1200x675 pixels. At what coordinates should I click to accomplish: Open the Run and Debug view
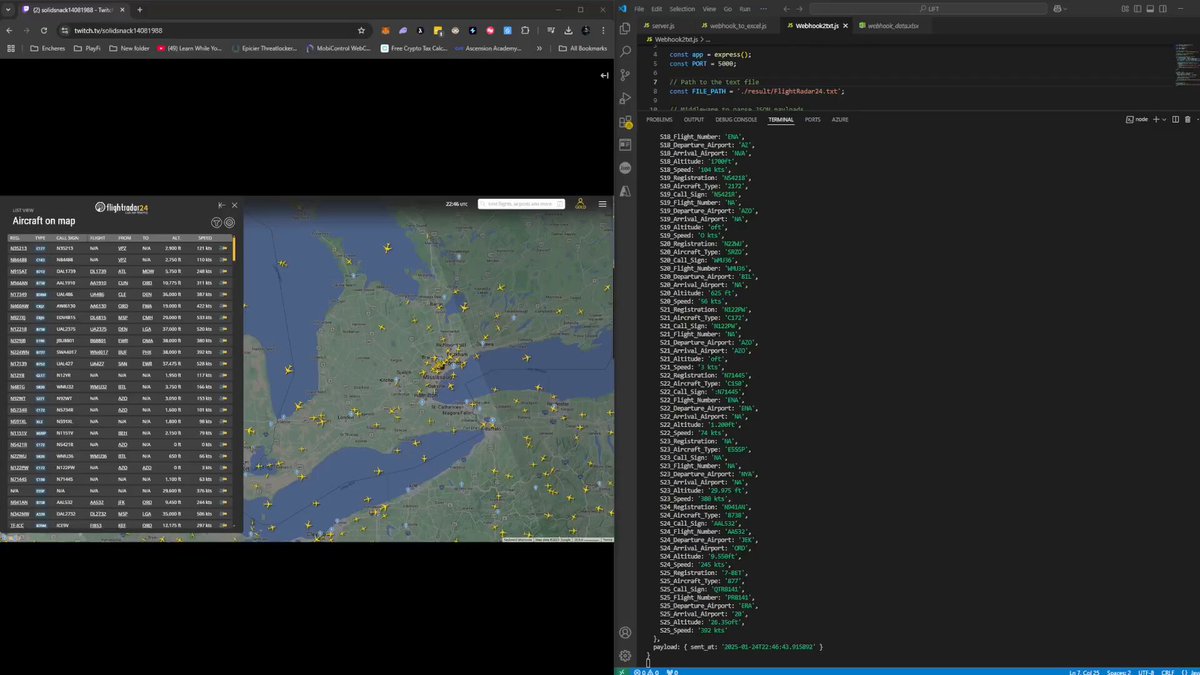625,99
